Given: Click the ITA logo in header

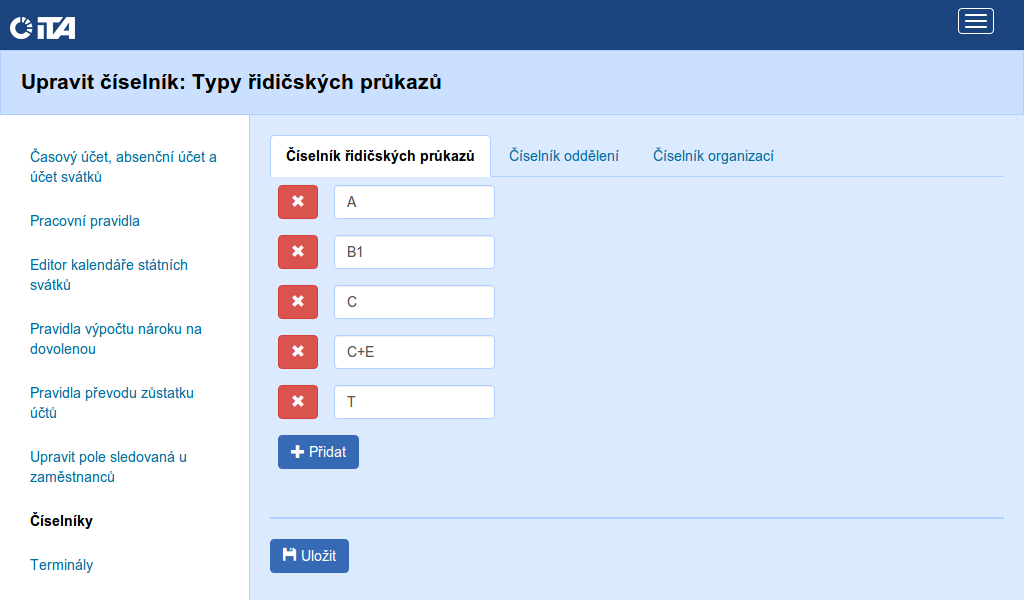Looking at the screenshot, I should 43,28.
